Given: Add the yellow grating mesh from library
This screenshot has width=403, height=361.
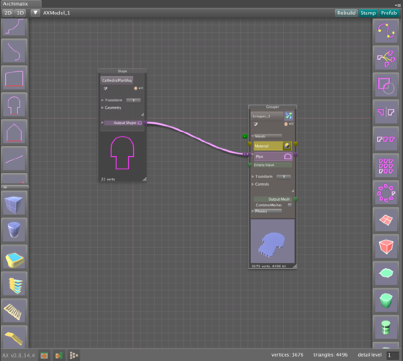Looking at the screenshot, I should (x=15, y=311).
